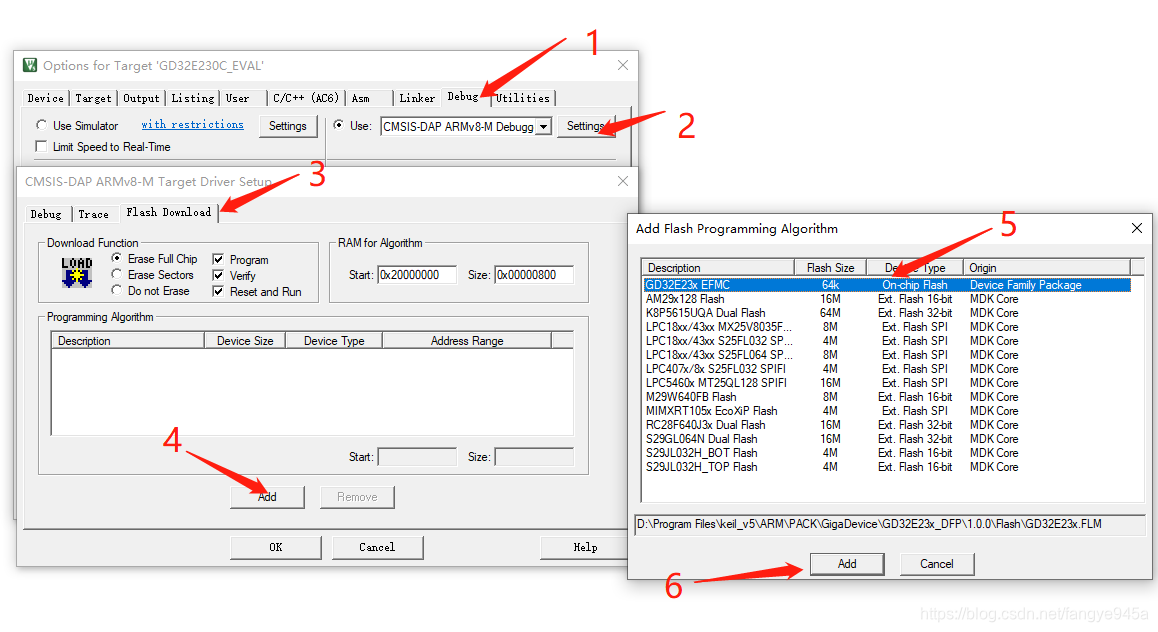Click the Remove button

(x=357, y=497)
